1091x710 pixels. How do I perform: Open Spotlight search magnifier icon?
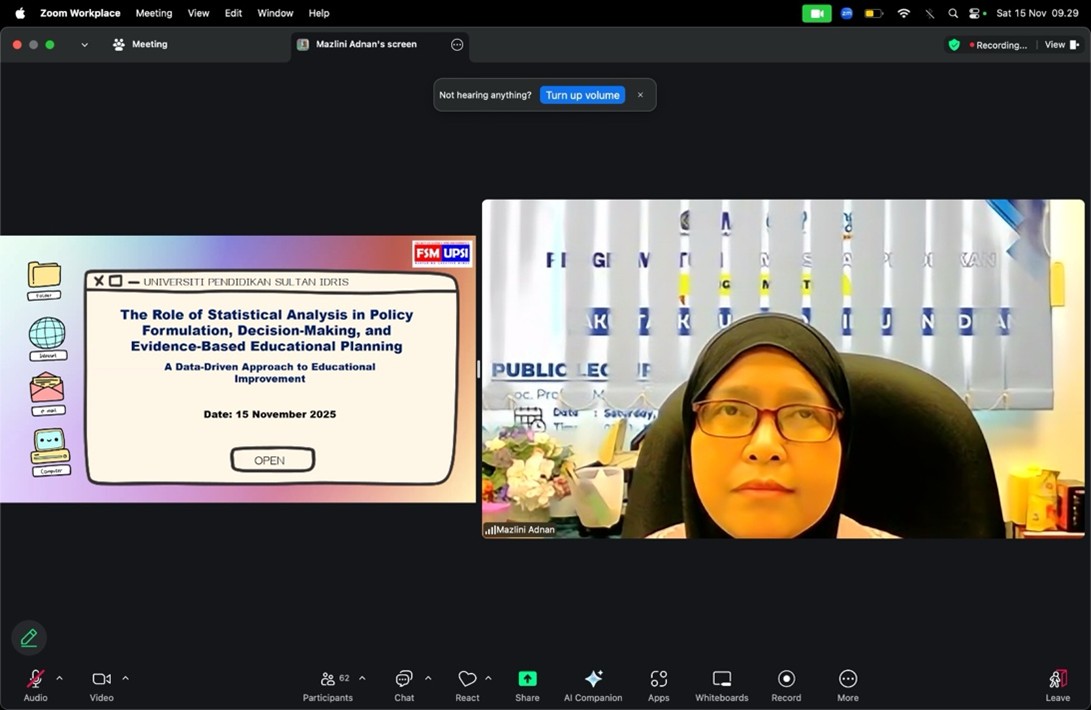coord(953,13)
